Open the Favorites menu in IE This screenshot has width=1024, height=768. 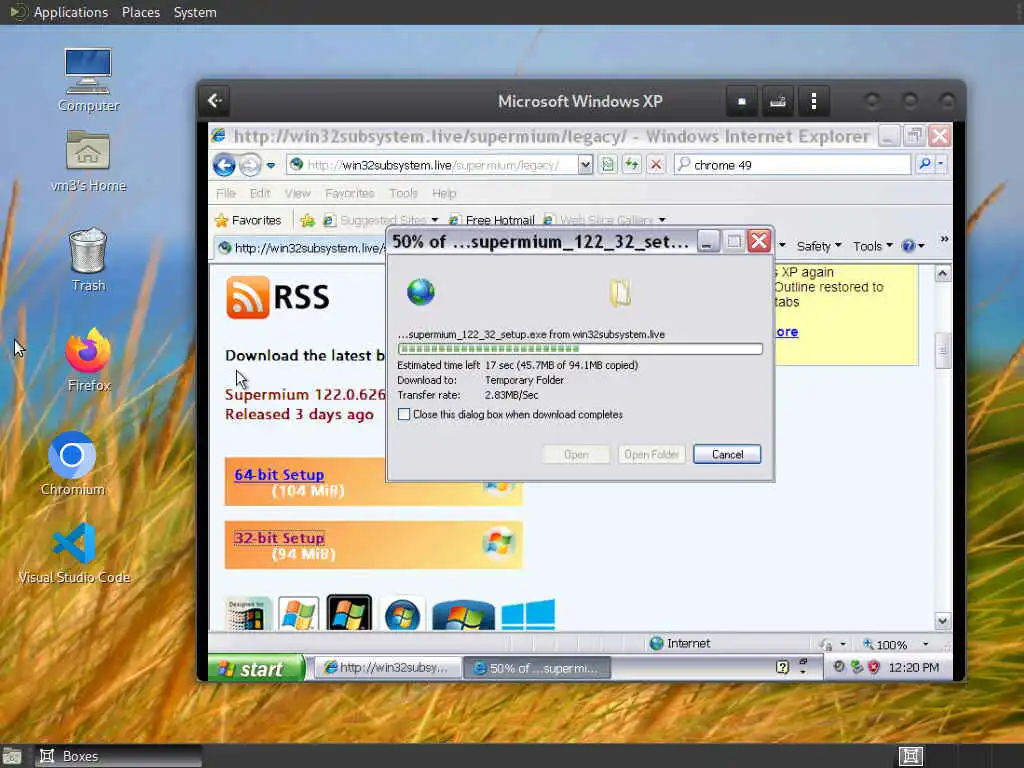click(x=349, y=193)
